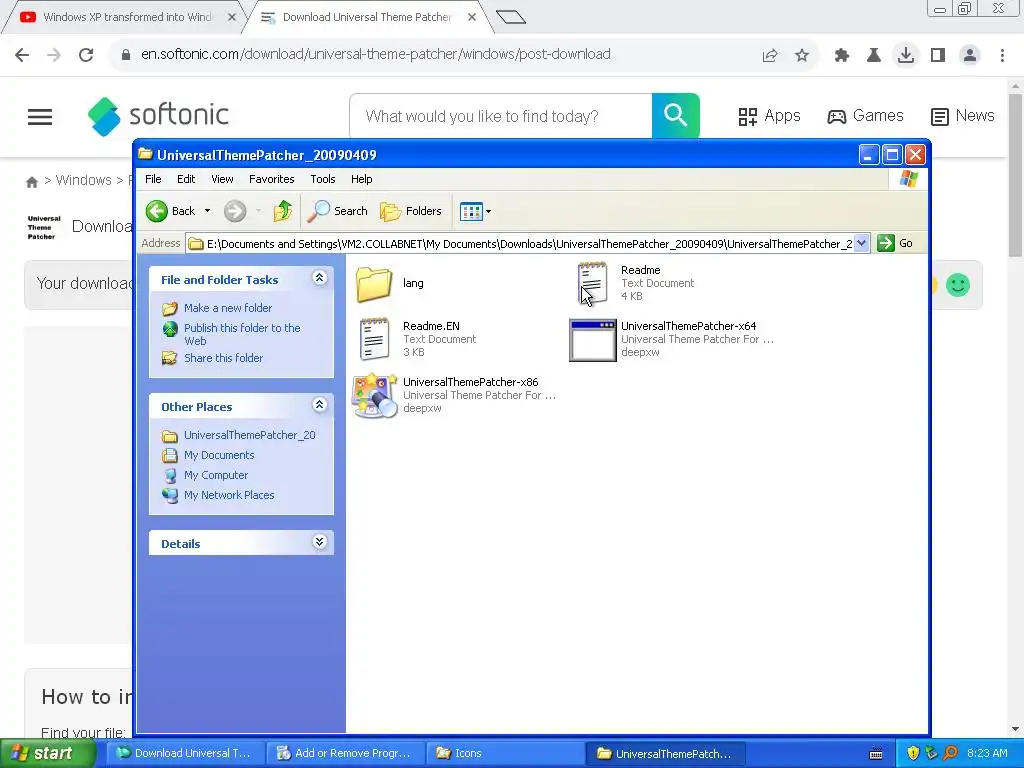
Task: Switch to Download Universal T... taskbar item
Action: point(186,754)
